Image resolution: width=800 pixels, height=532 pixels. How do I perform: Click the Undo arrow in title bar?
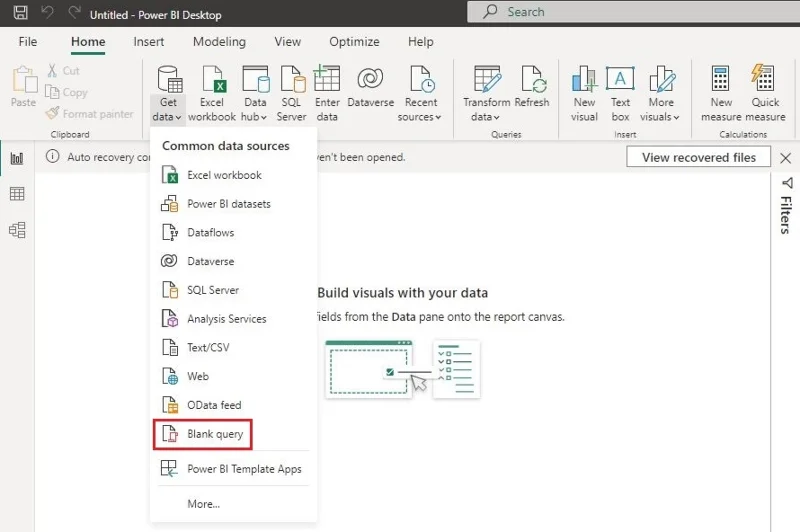(47, 12)
